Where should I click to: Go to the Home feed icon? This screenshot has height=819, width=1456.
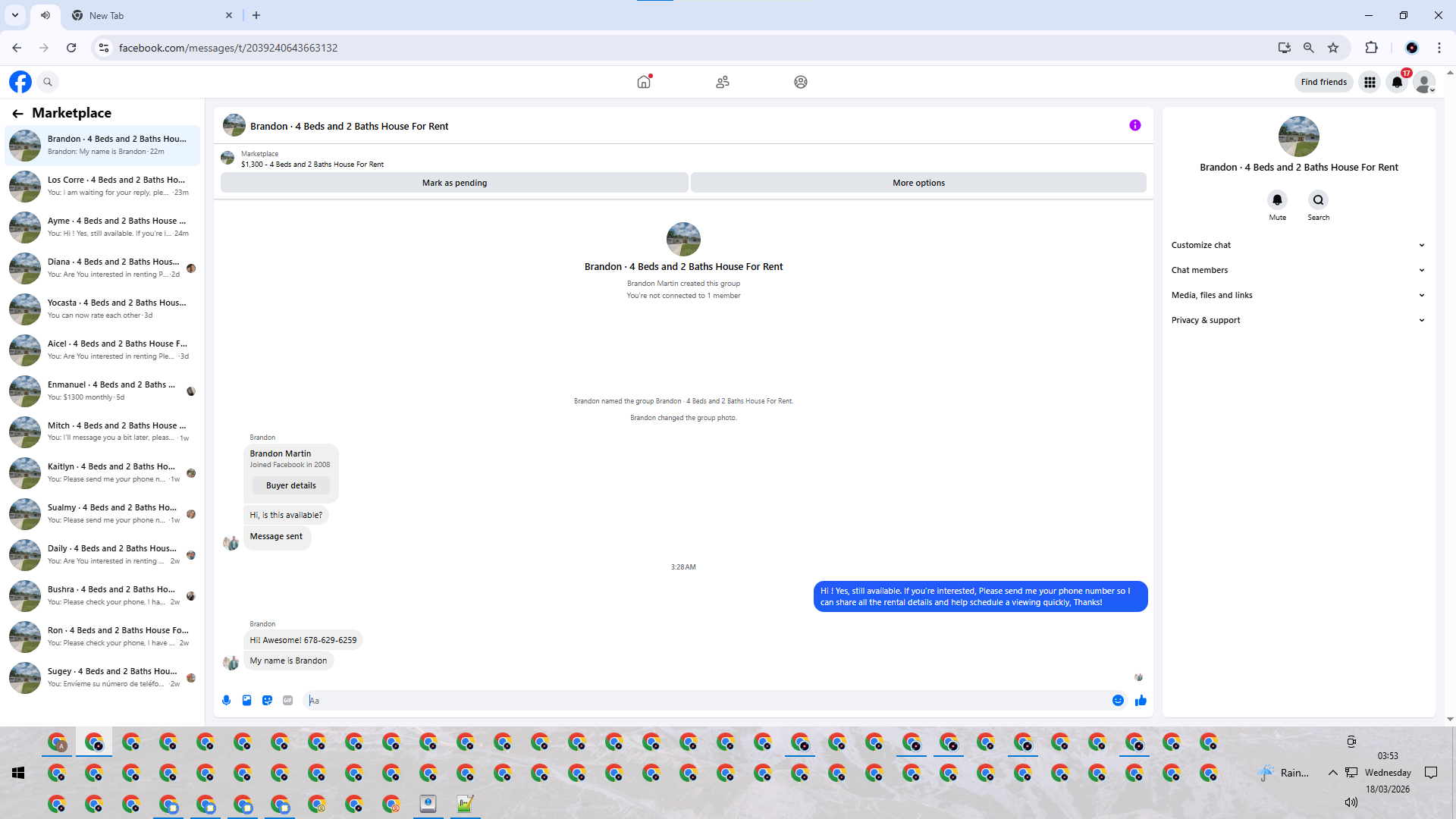[644, 82]
